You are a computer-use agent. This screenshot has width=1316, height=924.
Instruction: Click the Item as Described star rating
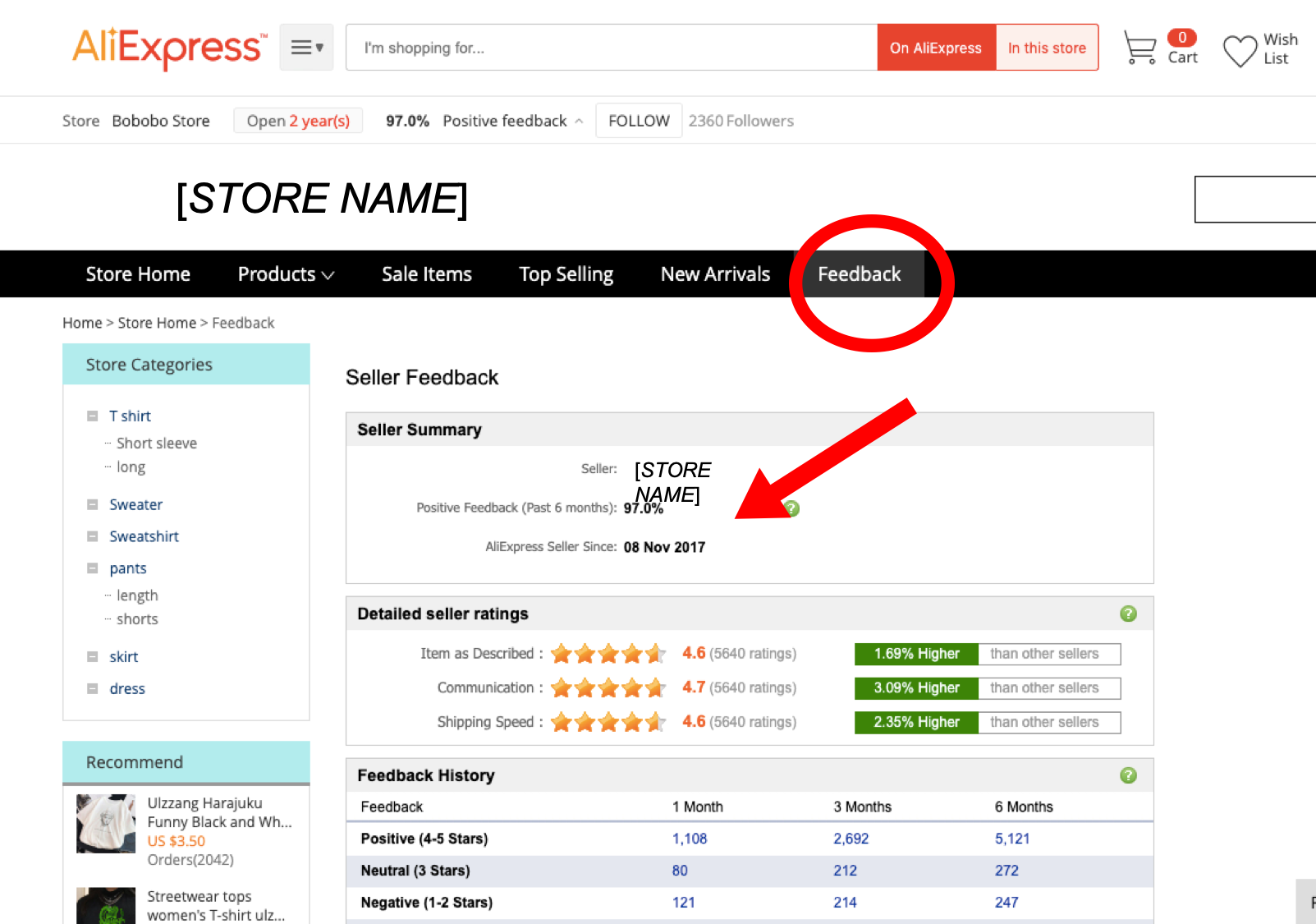pos(608,654)
